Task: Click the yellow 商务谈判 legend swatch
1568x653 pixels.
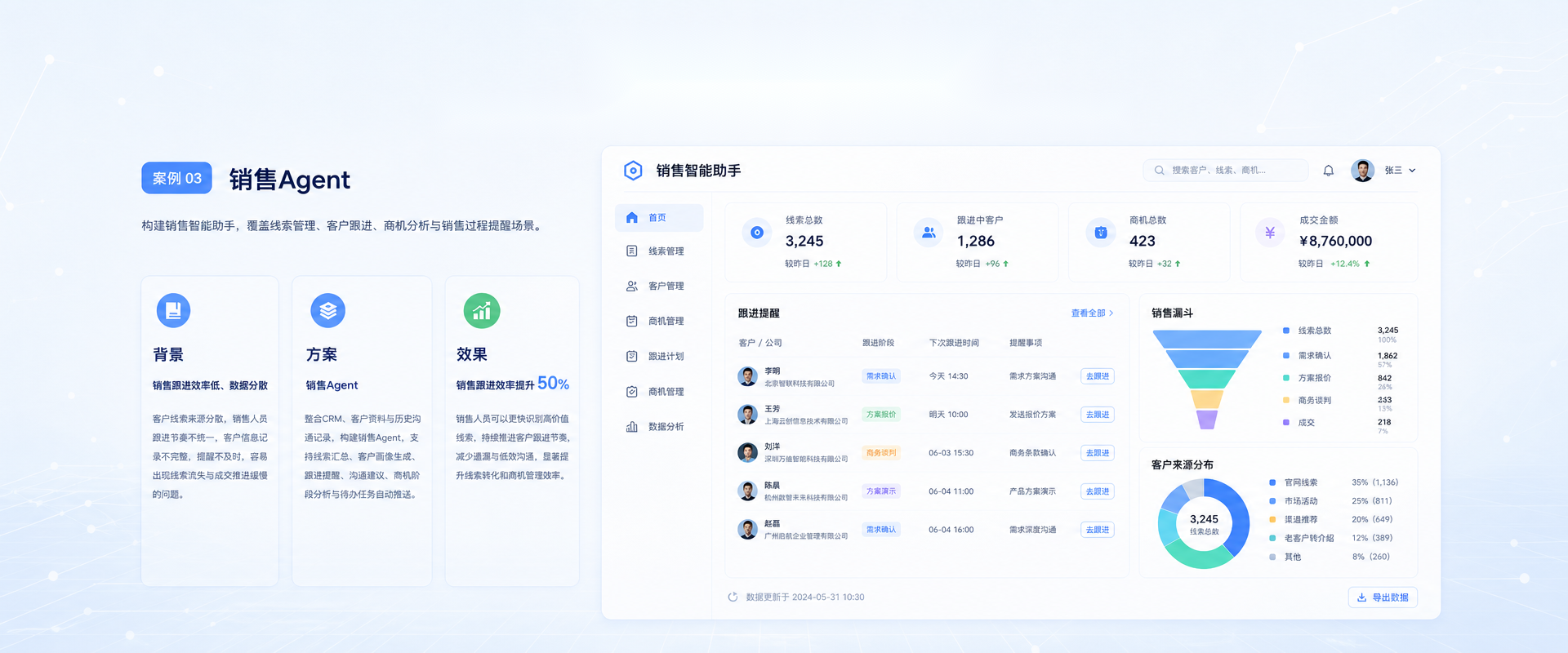Action: (x=1286, y=400)
